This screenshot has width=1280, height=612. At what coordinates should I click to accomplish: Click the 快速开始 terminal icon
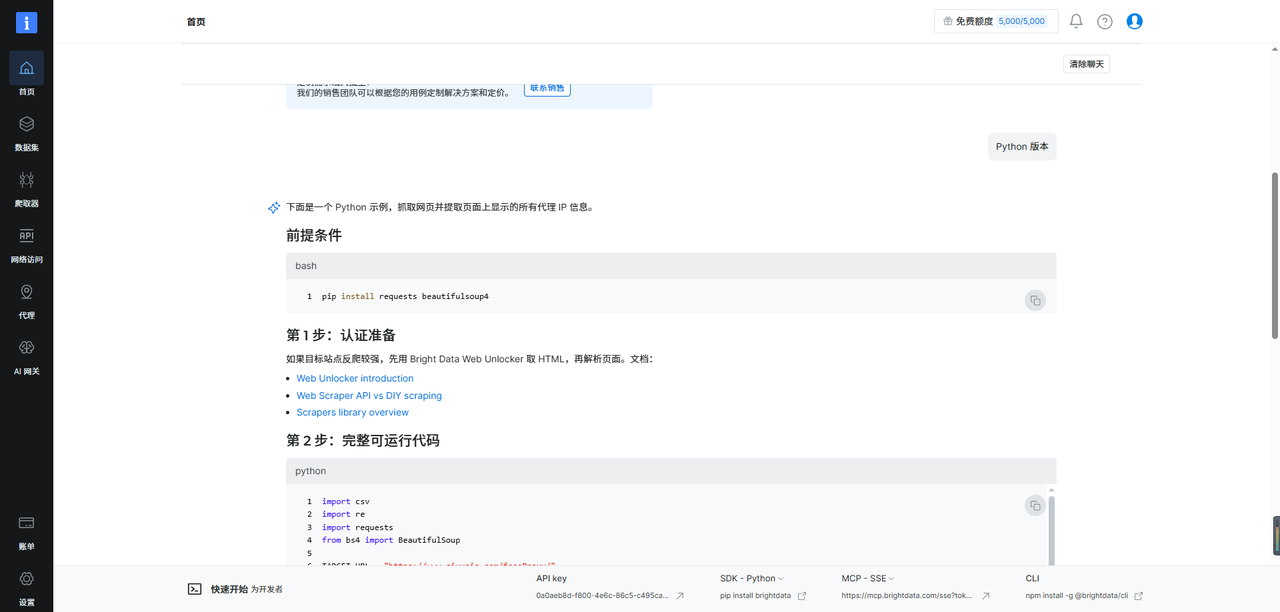click(195, 589)
